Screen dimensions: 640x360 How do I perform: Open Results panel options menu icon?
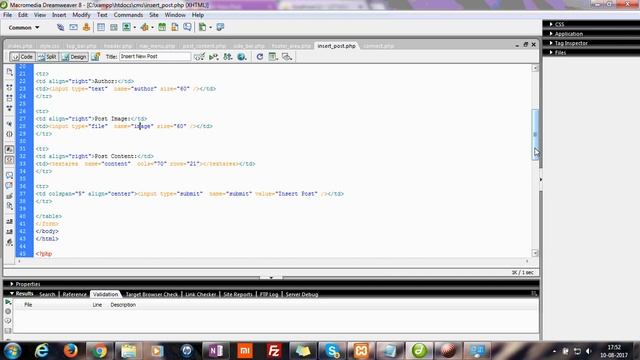534,293
